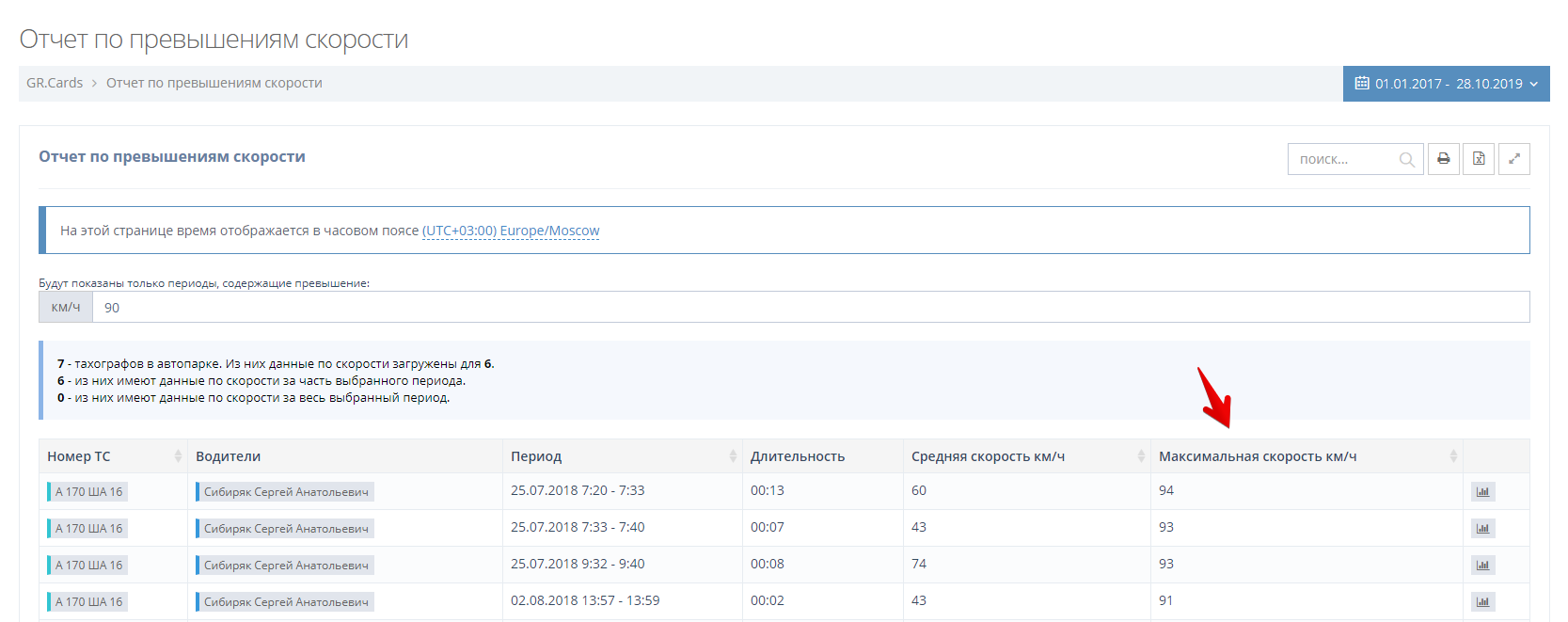Select vehicle tag А 170 ША 16 in first row
This screenshot has height=622, width=1568.
tap(88, 492)
